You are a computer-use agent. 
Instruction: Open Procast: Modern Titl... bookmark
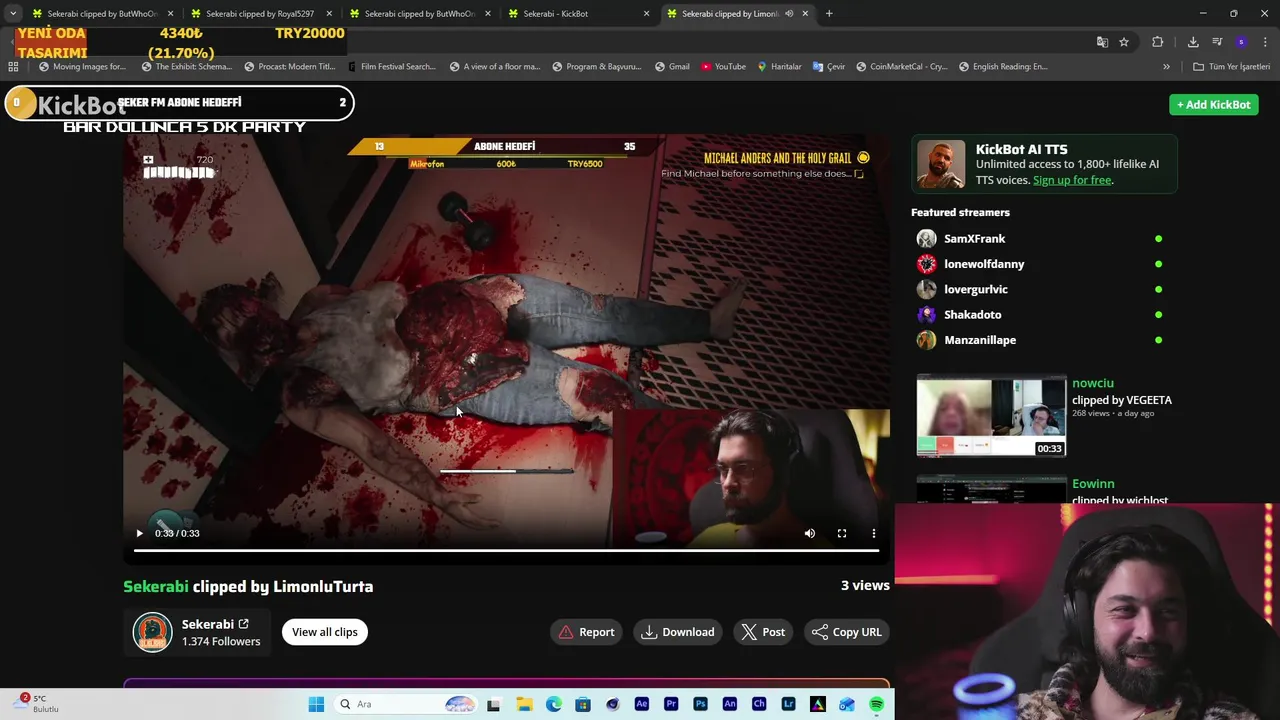click(x=289, y=67)
